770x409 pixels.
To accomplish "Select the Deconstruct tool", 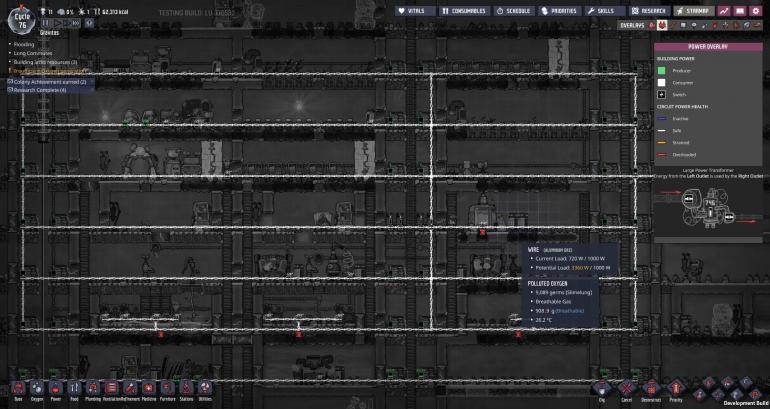I will coord(651,390).
